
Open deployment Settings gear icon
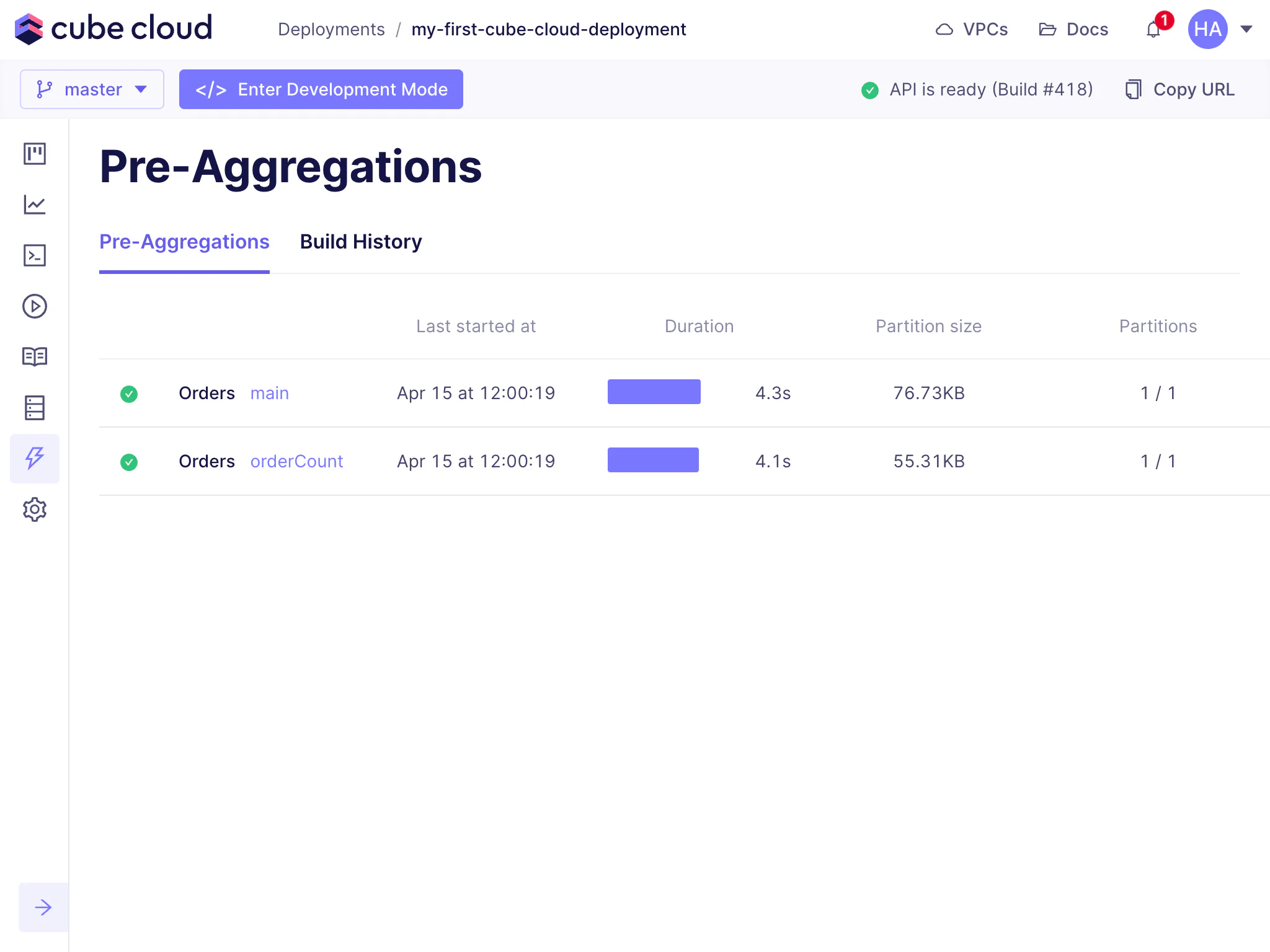tap(35, 509)
